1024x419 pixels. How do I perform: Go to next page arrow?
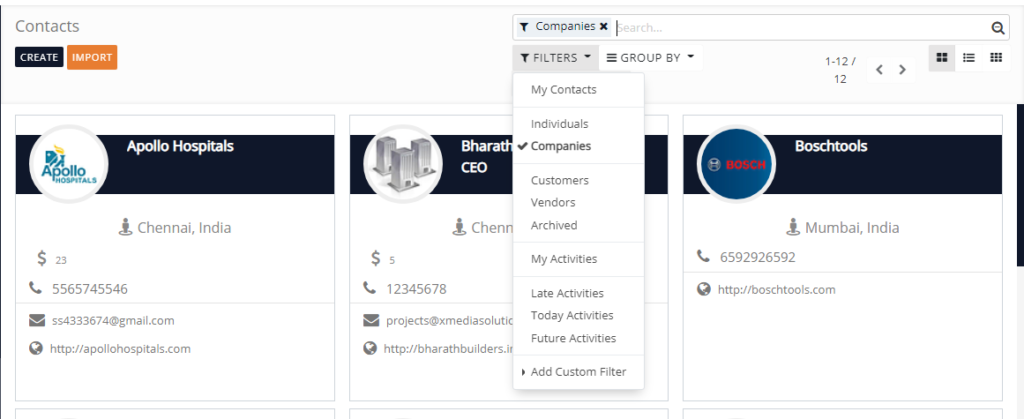coord(903,69)
